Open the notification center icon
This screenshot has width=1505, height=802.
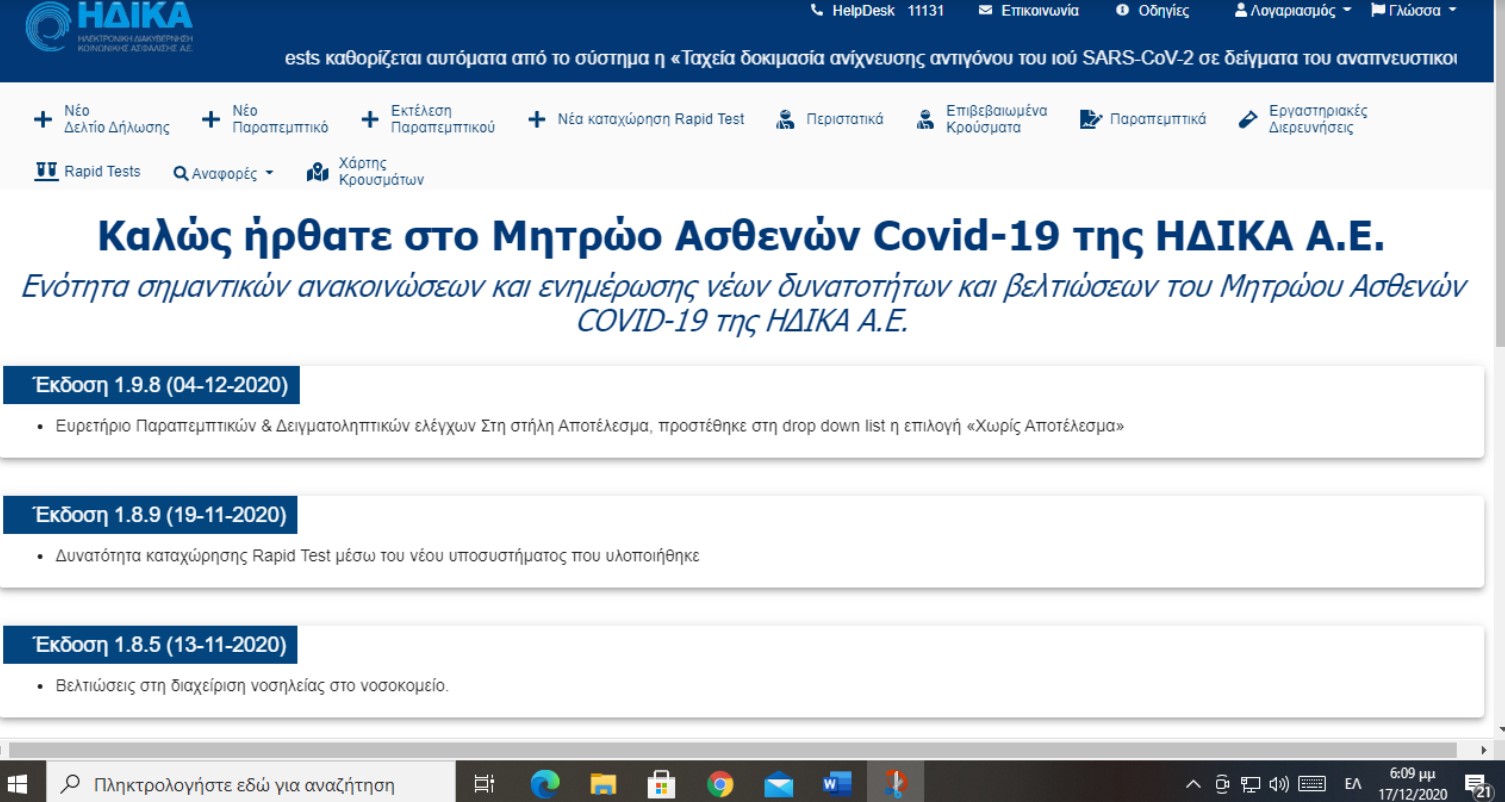pyautogui.click(x=1476, y=785)
